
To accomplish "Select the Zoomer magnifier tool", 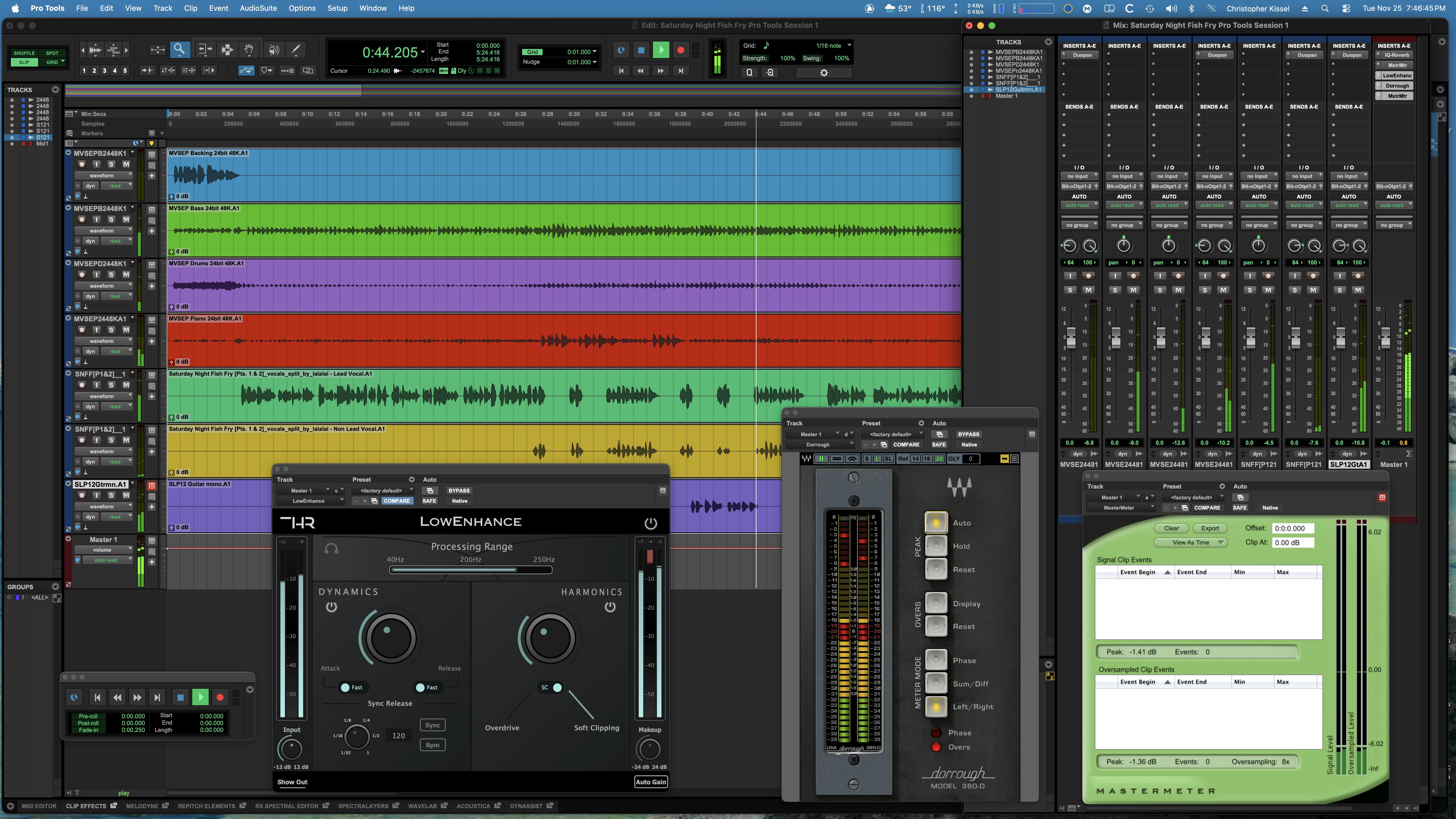I will (179, 50).
